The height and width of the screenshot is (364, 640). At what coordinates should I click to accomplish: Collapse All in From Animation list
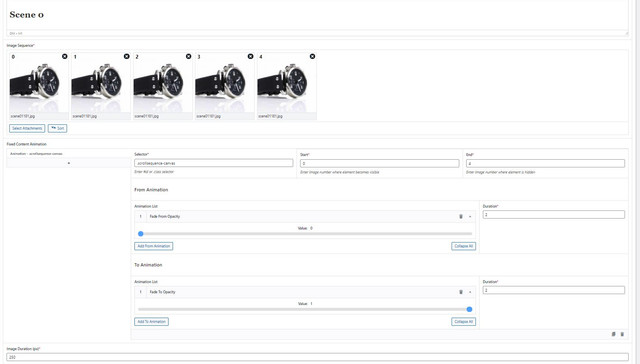464,246
